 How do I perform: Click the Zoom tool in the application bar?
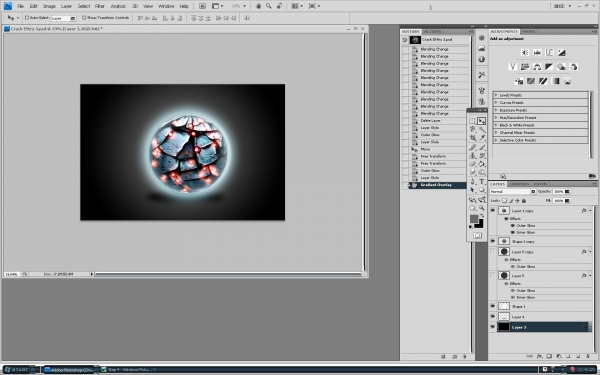(x=269, y=6)
